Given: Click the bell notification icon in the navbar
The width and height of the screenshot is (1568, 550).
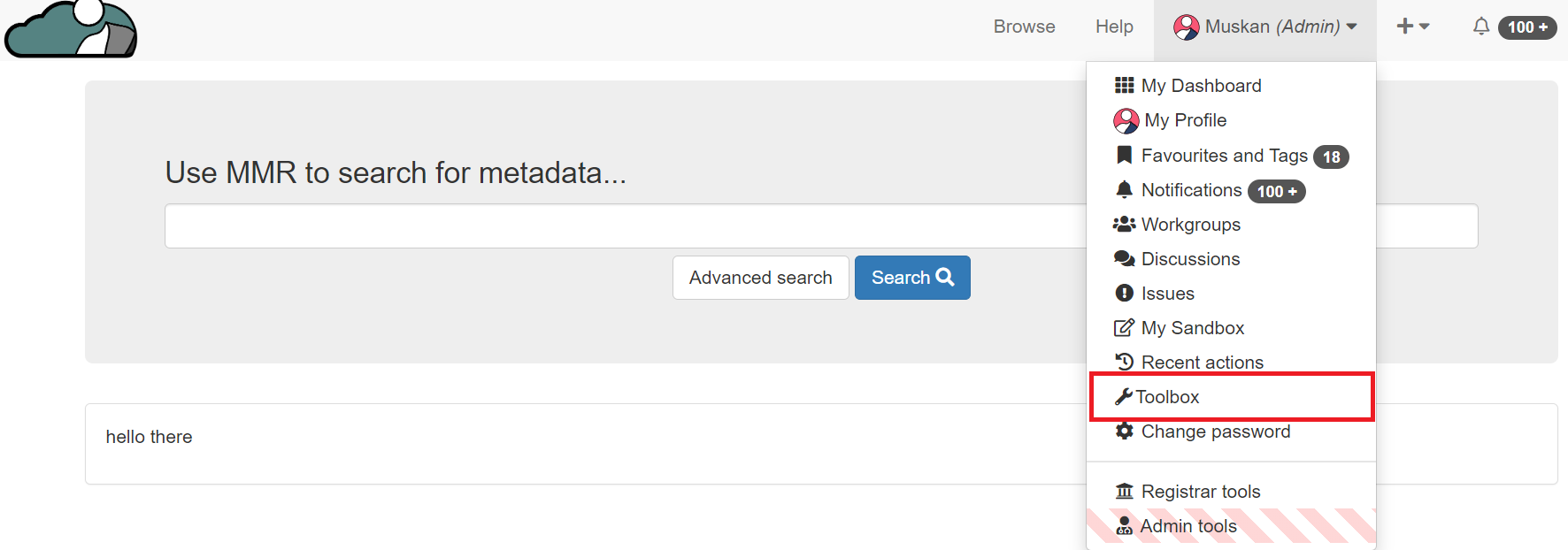Looking at the screenshot, I should pyautogui.click(x=1480, y=27).
